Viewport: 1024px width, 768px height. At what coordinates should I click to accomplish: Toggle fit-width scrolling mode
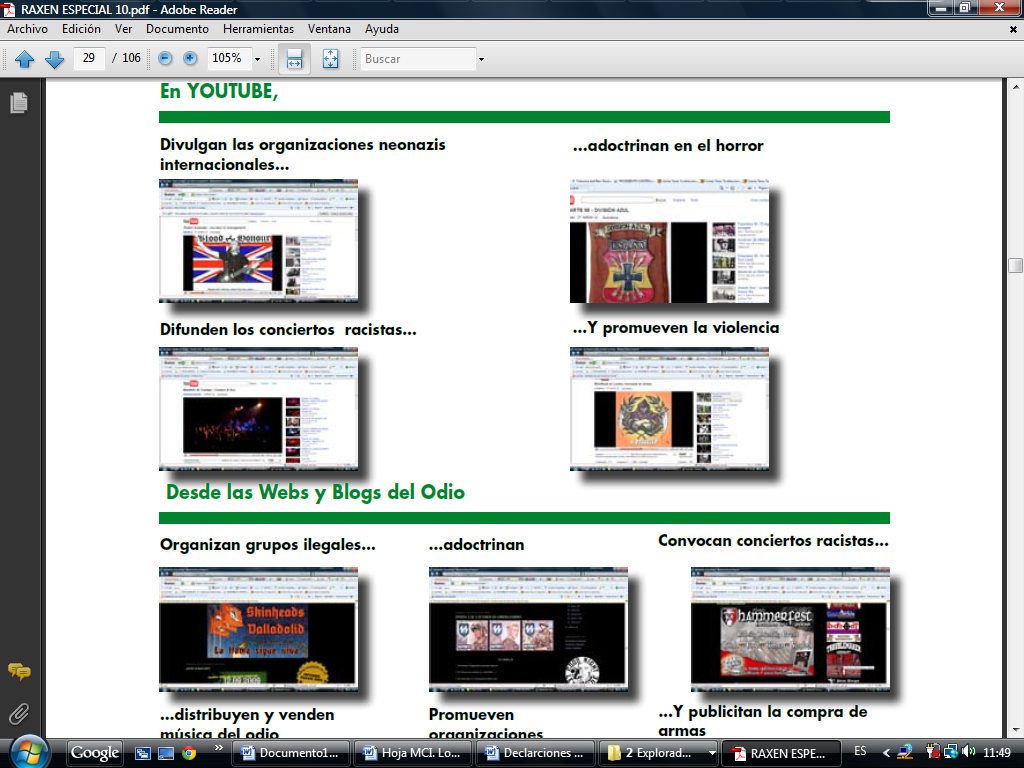pos(294,59)
